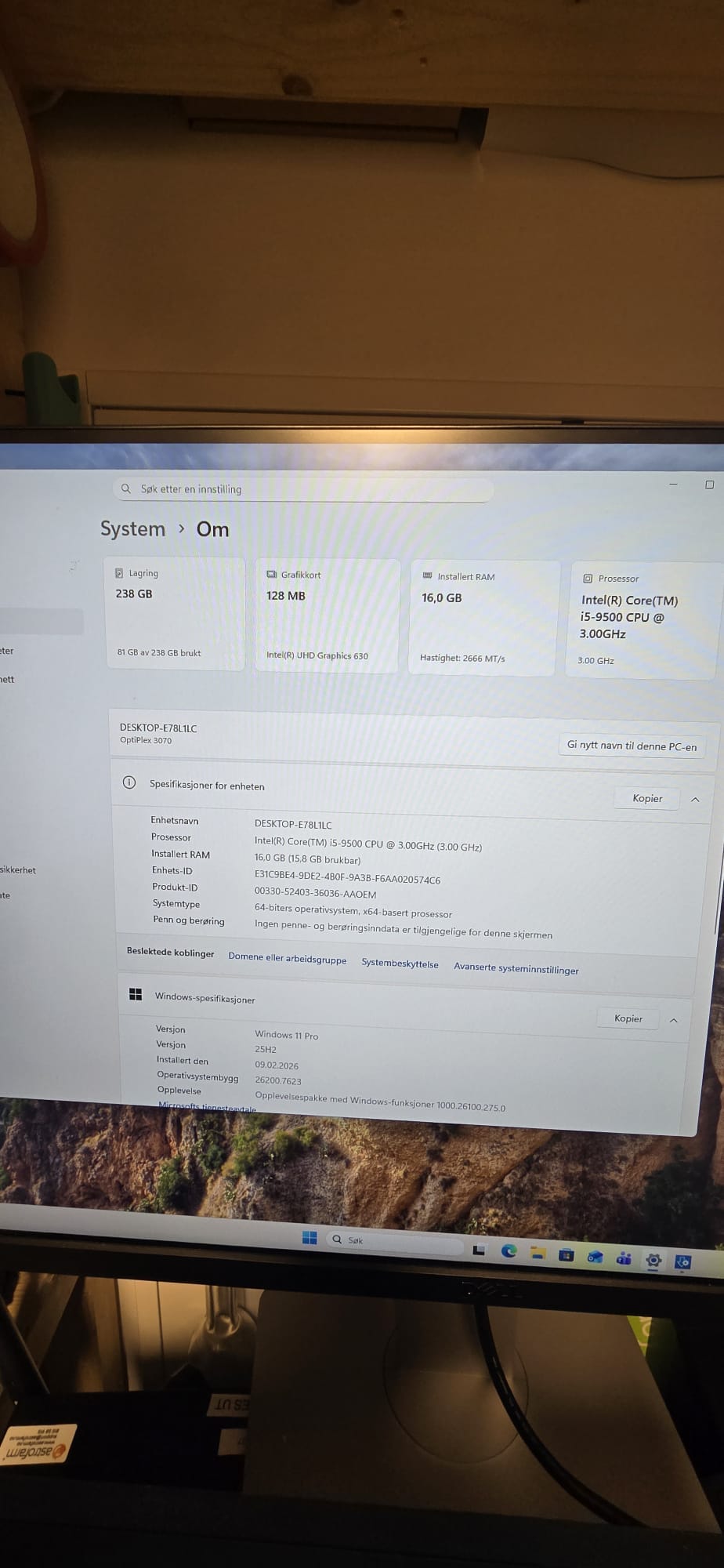Click Hastighet: 2666 MT/s text

(462, 658)
